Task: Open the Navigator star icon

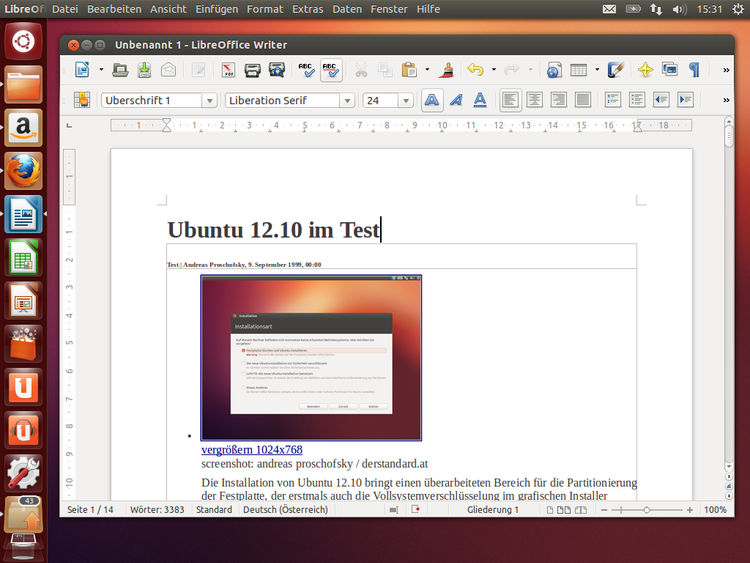Action: click(645, 70)
